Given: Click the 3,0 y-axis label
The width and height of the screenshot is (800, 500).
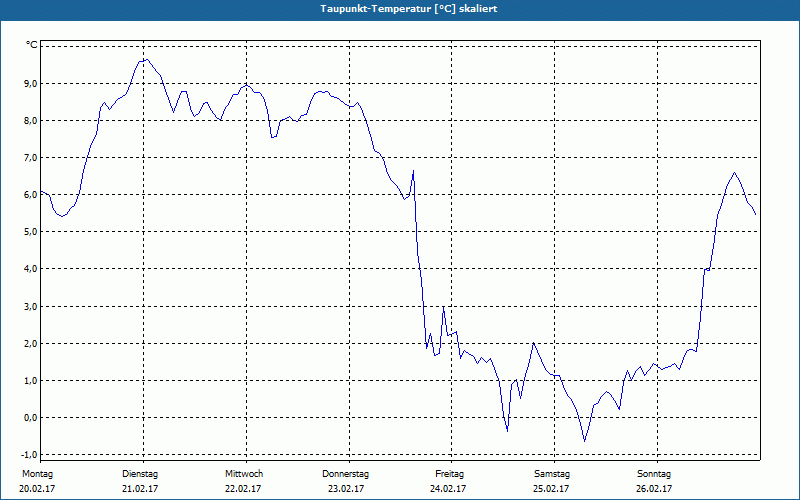Looking at the screenshot, I should point(31,306).
